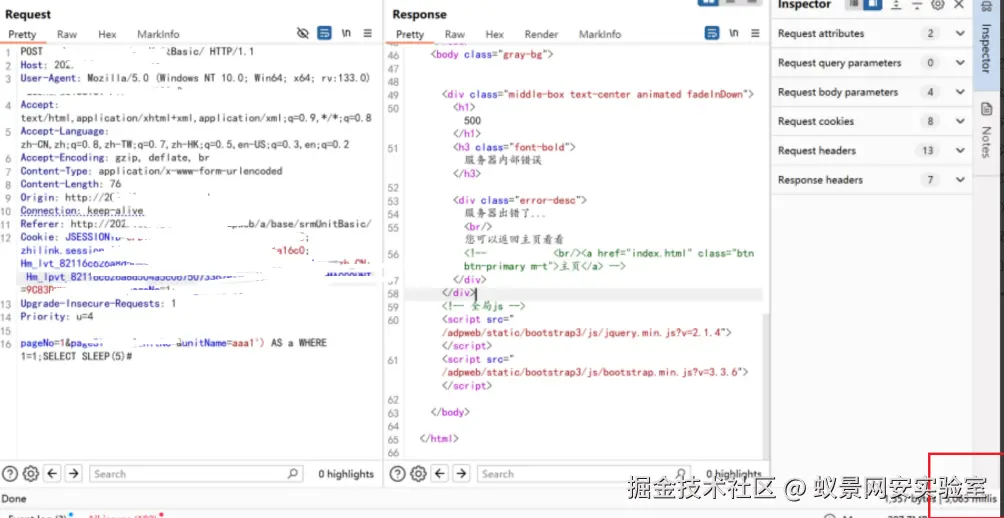This screenshot has height=518, width=1004.
Task: Click bootstrap.min.js script source text
Action: 594,372
